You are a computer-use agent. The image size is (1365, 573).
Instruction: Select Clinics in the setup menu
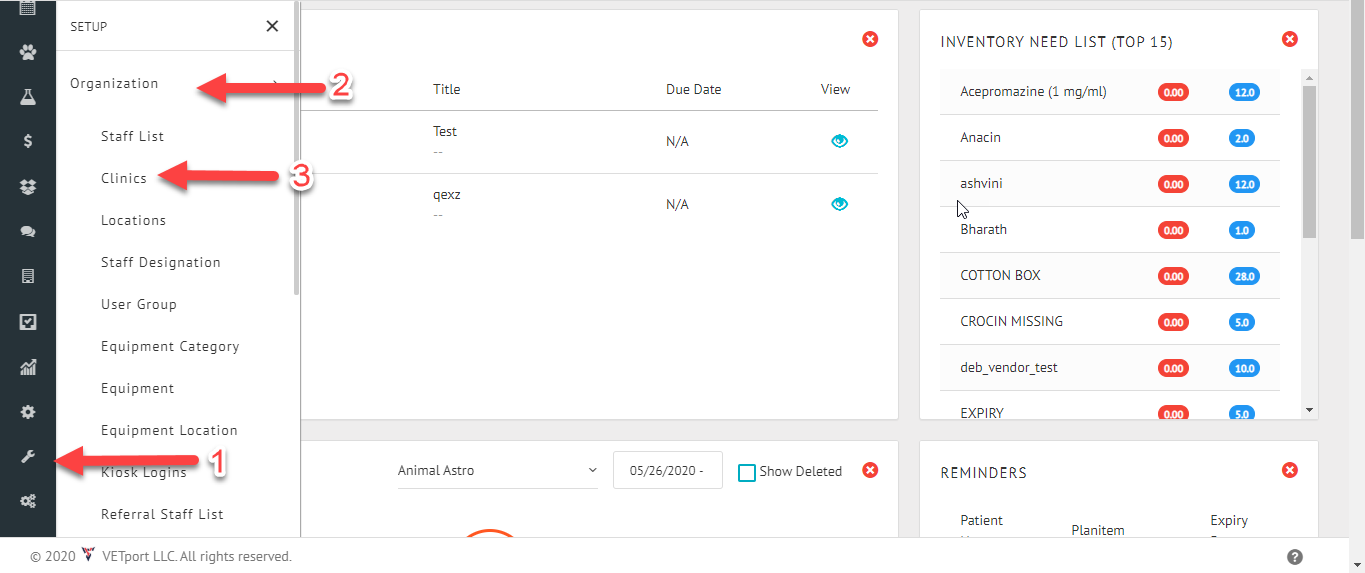click(x=124, y=178)
